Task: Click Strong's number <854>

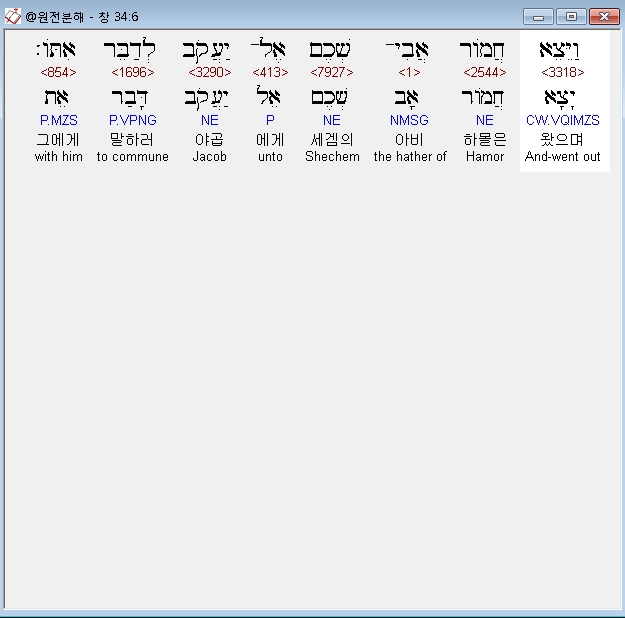Action: click(x=58, y=72)
